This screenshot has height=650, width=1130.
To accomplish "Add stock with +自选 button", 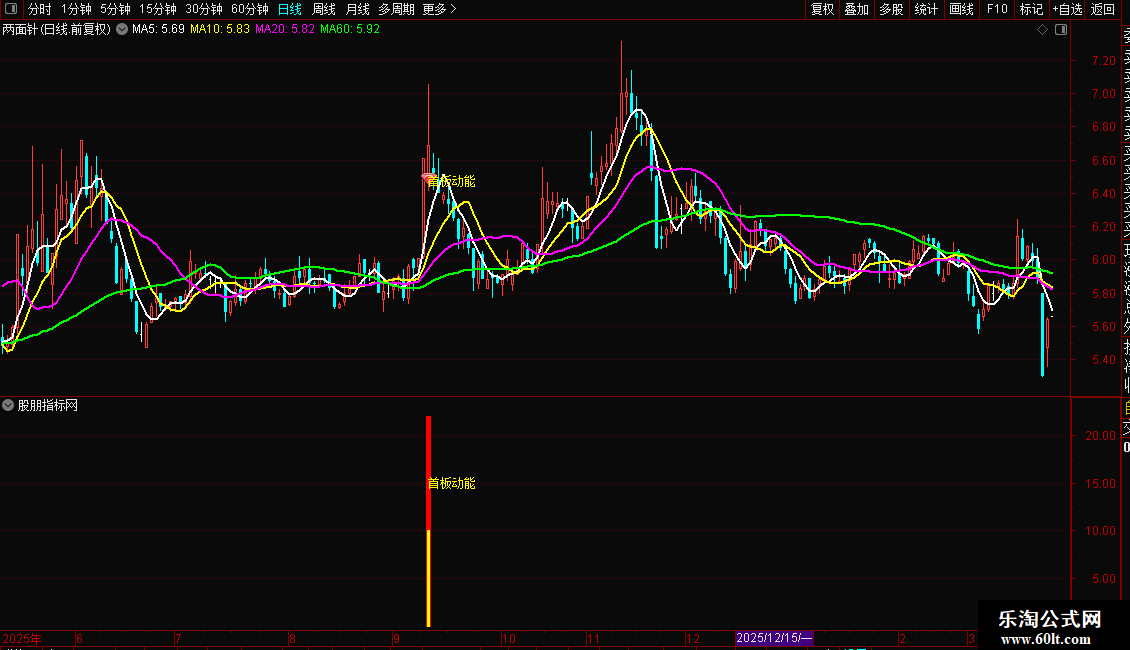I will tap(1067, 9).
